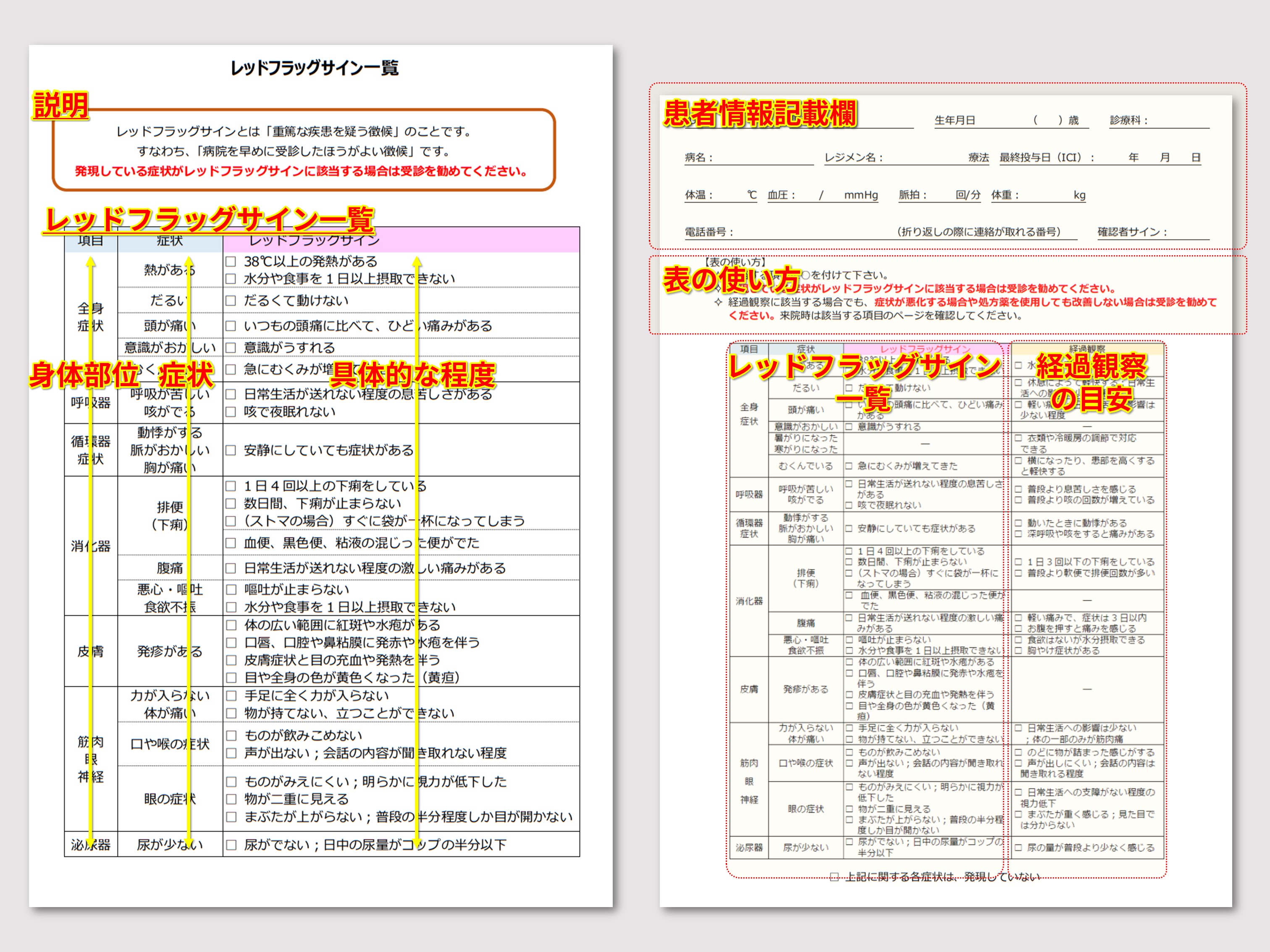Screen dimensions: 1270x952
Task: Check the 意識がうすれる box
Action: [231, 348]
